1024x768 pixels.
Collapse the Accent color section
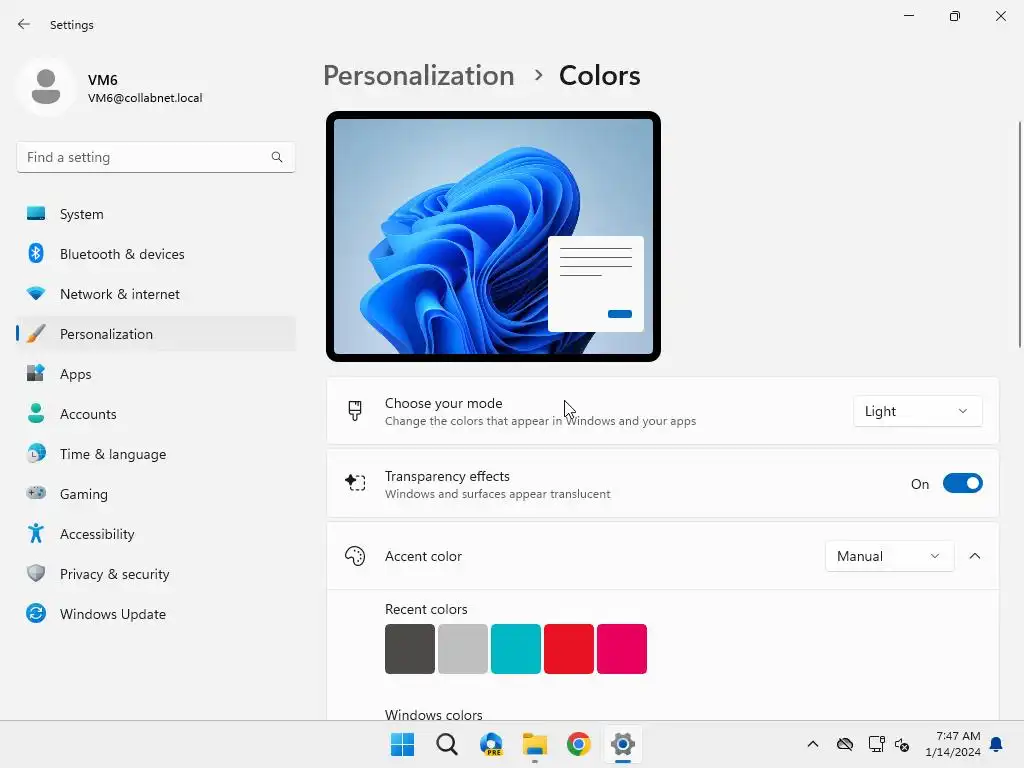(x=975, y=556)
